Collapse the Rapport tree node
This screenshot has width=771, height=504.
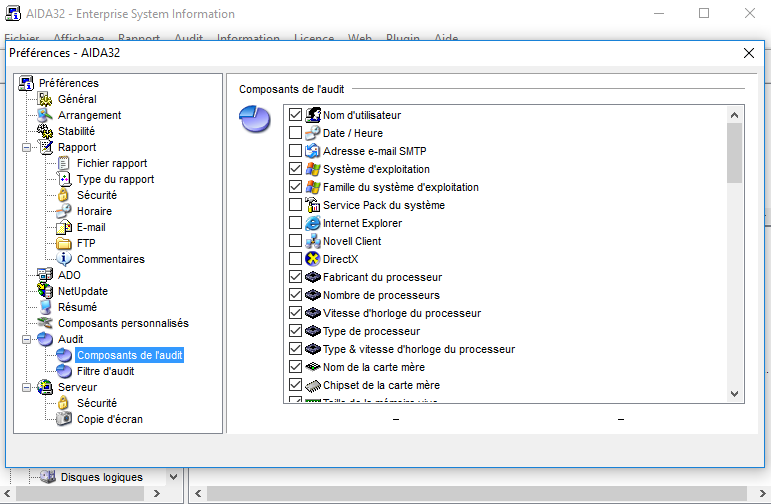(x=27, y=148)
